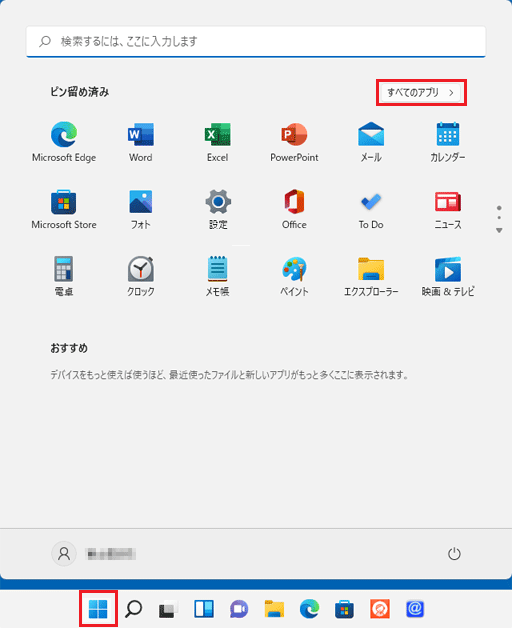Open the エクスプローラー pinned app
This screenshot has width=512, height=628.
(x=371, y=276)
